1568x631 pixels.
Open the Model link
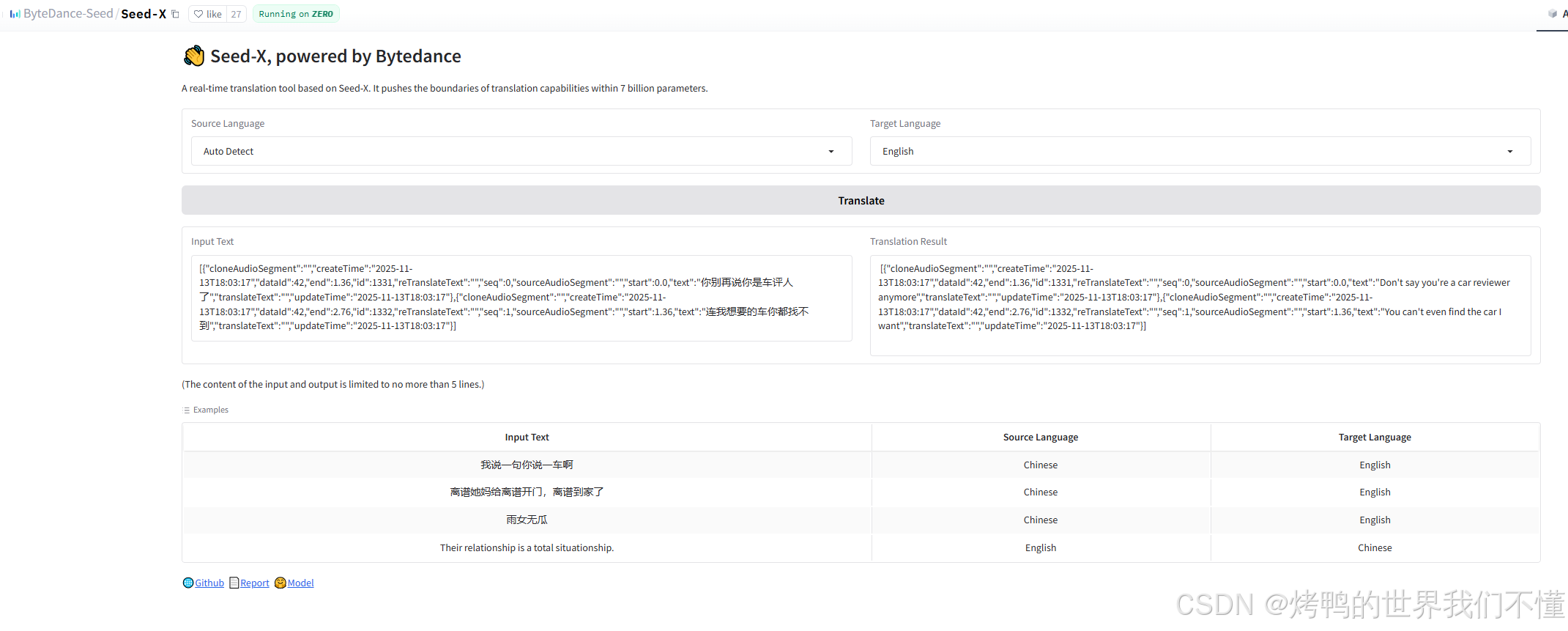tap(300, 583)
